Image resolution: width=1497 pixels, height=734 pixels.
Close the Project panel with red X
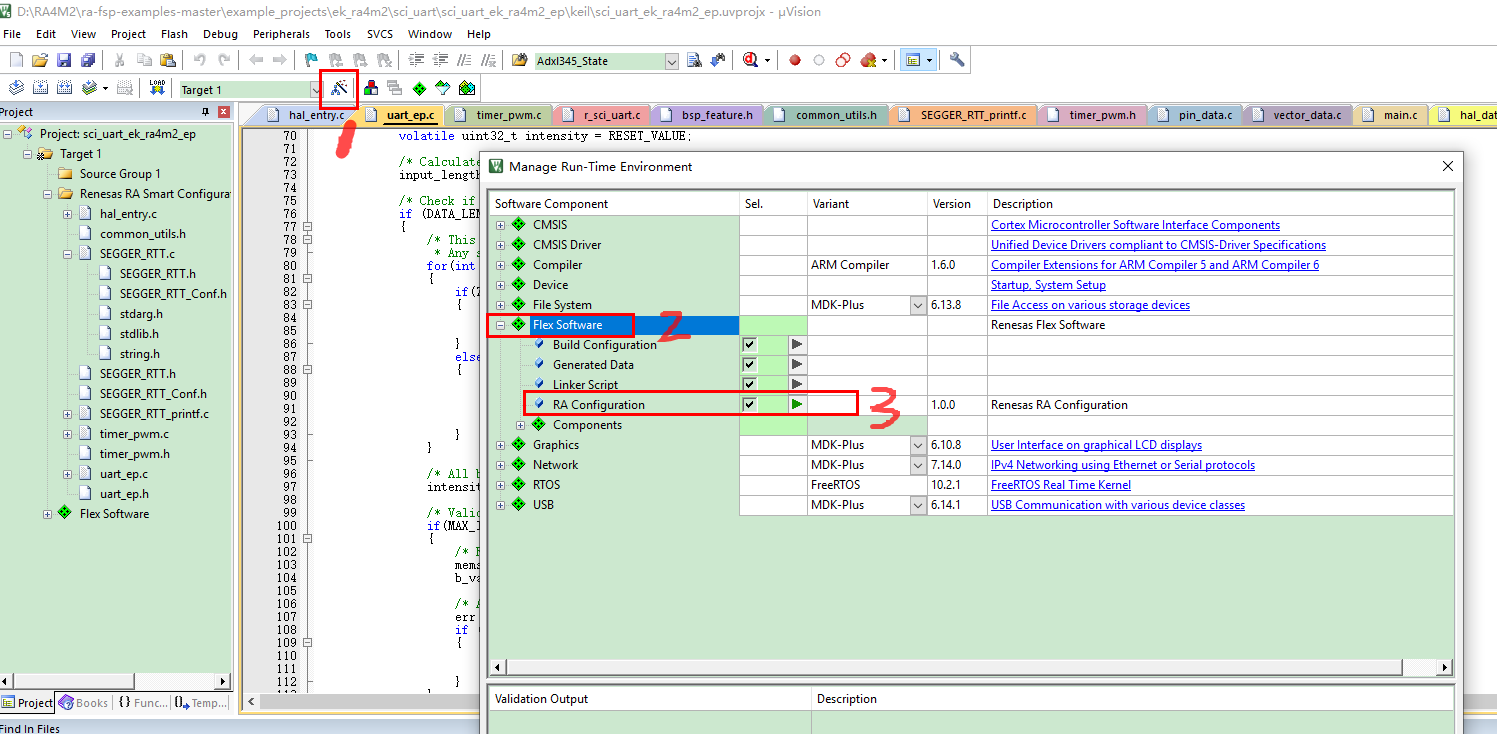click(x=223, y=112)
